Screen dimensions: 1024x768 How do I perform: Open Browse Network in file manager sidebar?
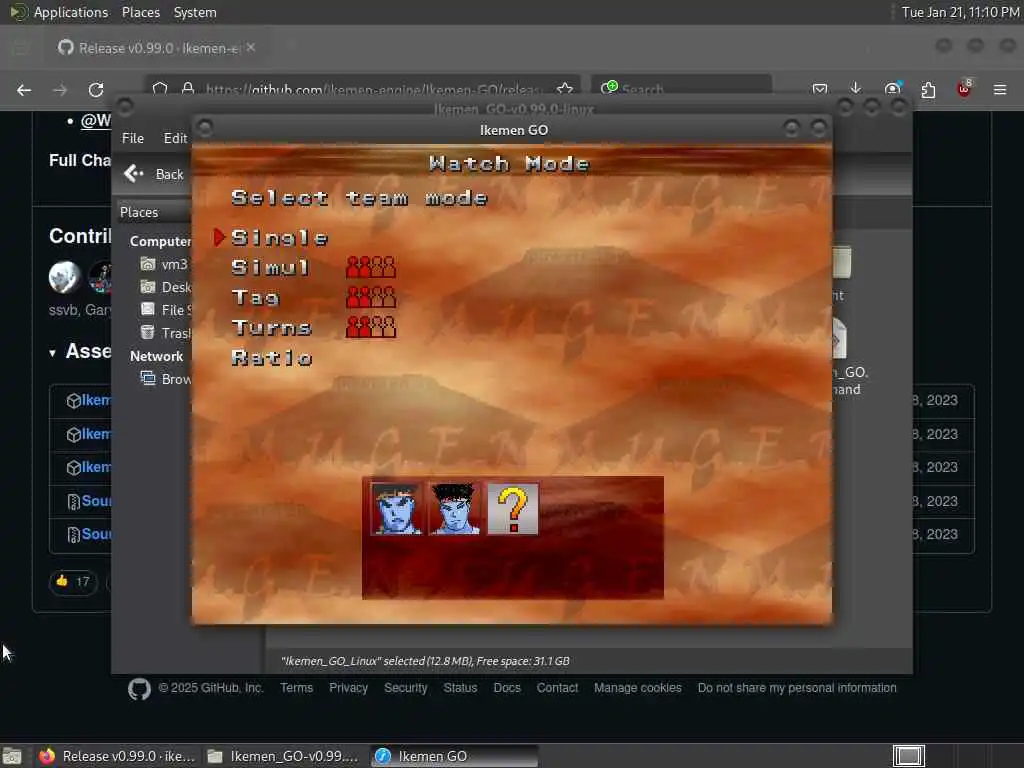pyautogui.click(x=166, y=379)
